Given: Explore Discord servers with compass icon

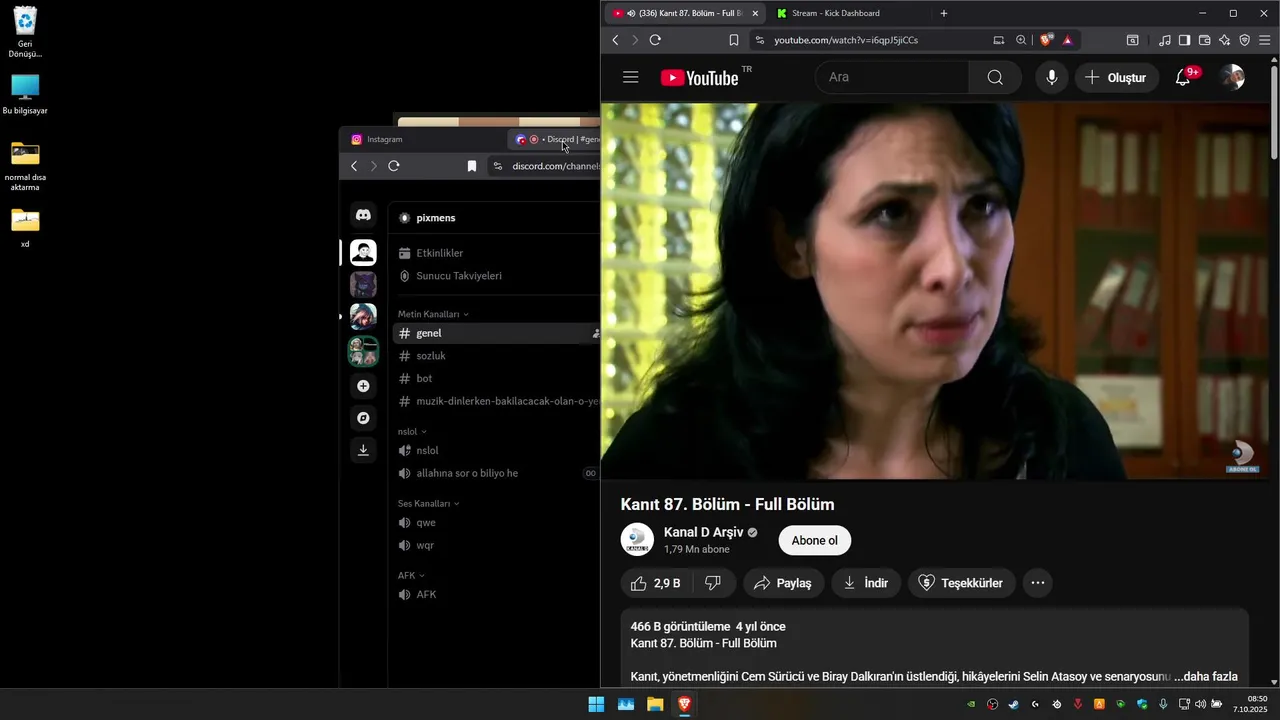Looking at the screenshot, I should click(x=363, y=418).
